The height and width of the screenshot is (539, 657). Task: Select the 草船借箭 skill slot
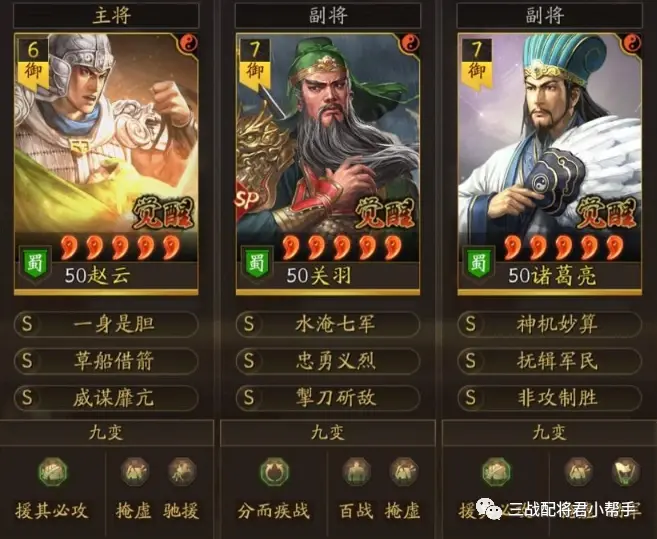(106, 361)
